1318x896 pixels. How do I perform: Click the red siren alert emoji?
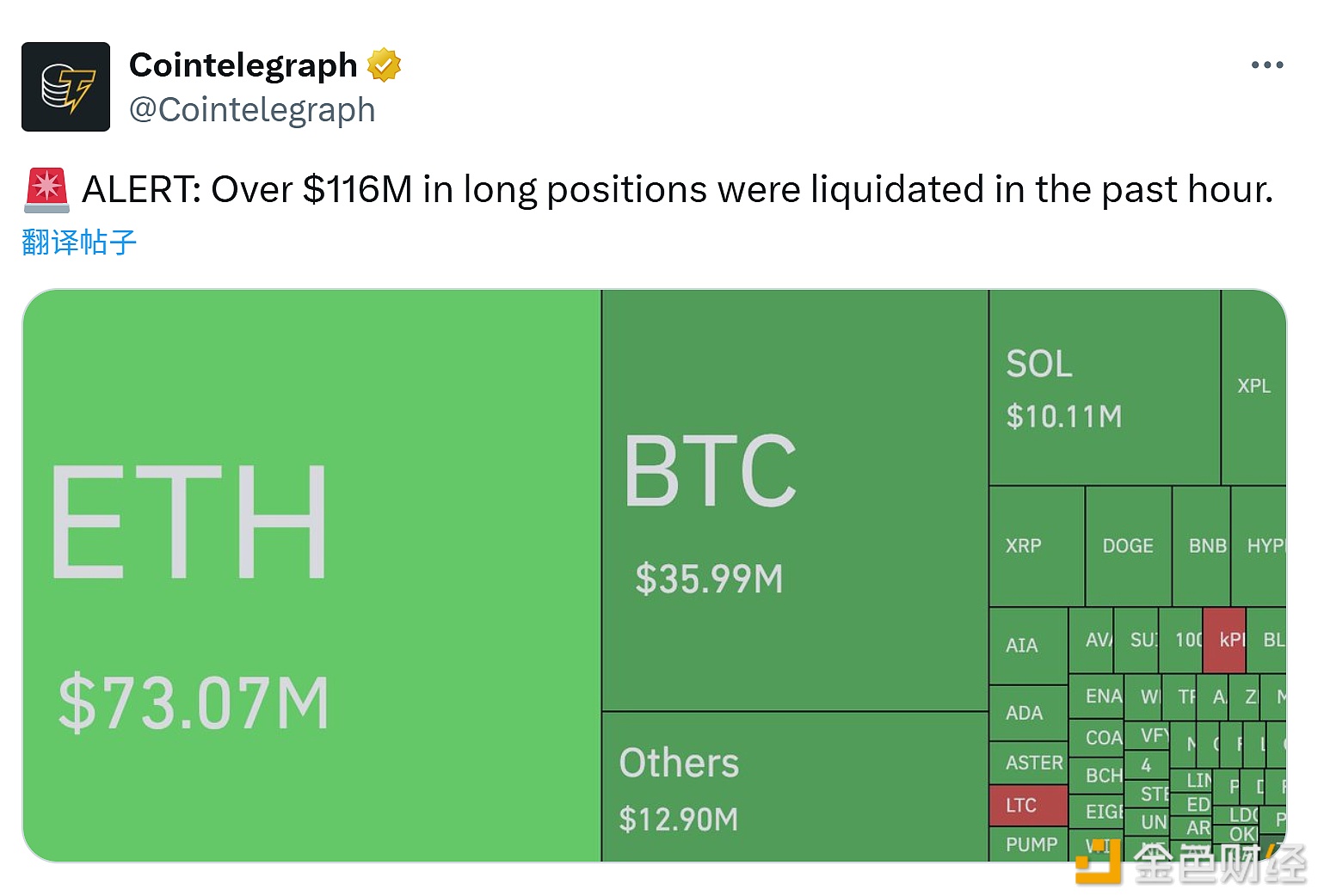pos(47,190)
